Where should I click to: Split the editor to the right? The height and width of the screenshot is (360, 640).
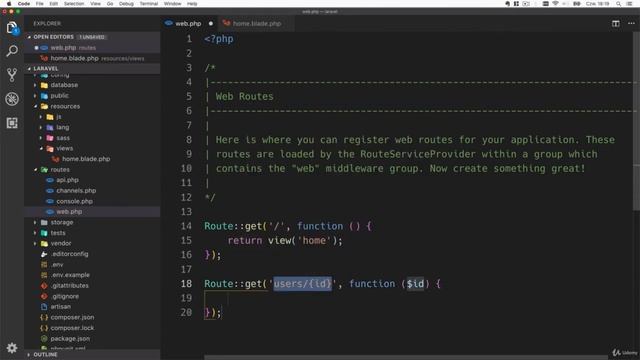click(x=616, y=24)
